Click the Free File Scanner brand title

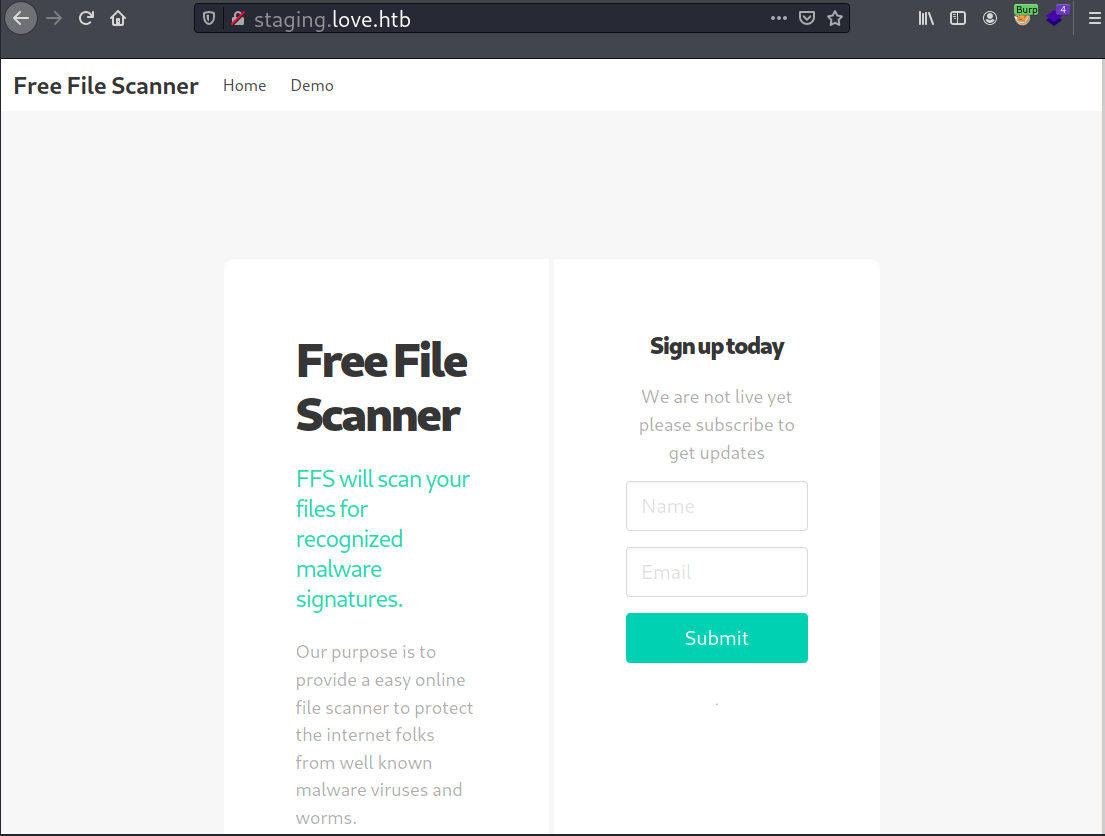click(106, 85)
